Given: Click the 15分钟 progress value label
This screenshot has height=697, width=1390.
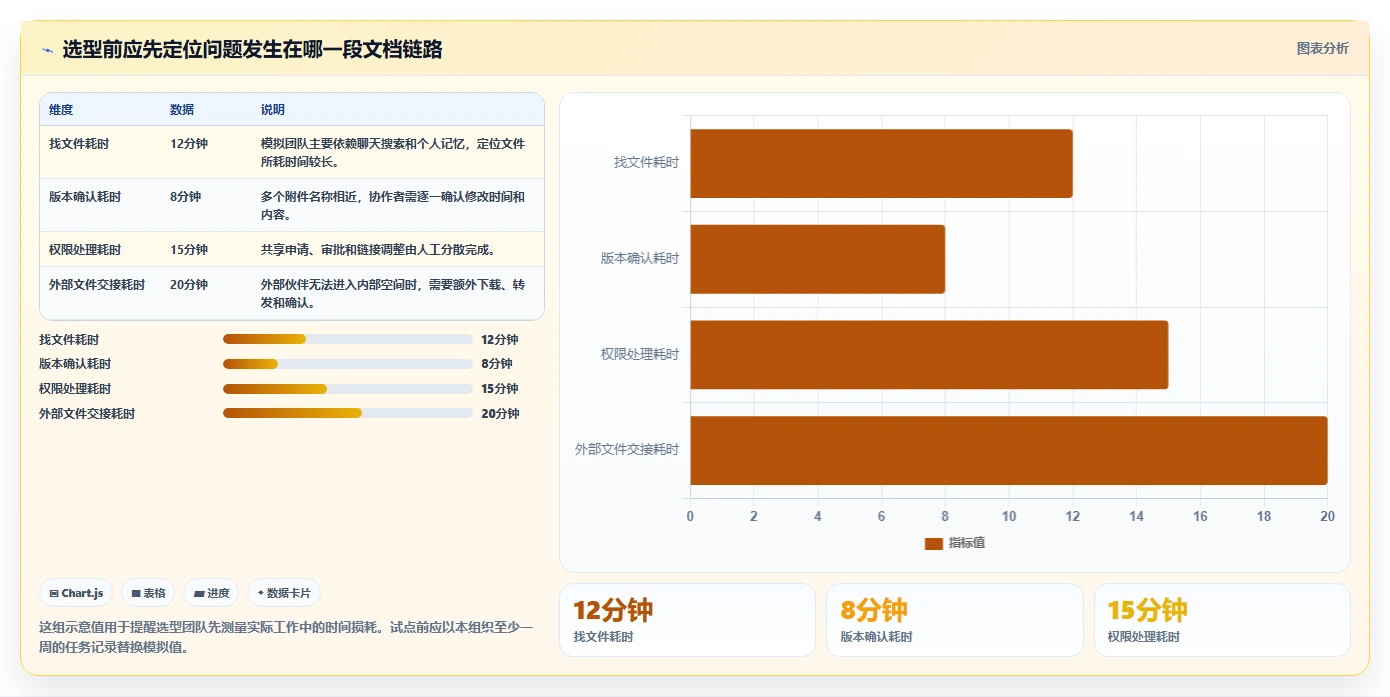Looking at the screenshot, I should pyautogui.click(x=500, y=389).
